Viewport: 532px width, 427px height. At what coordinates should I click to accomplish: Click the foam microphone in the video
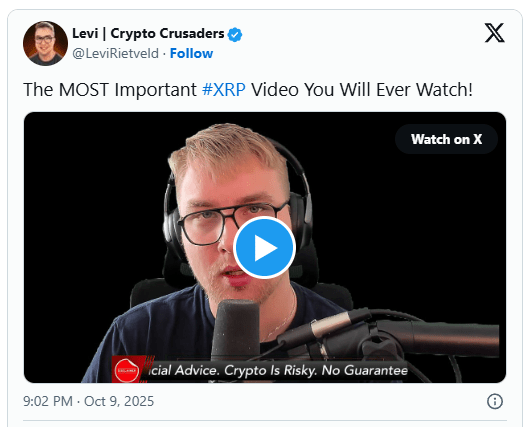coord(236,327)
